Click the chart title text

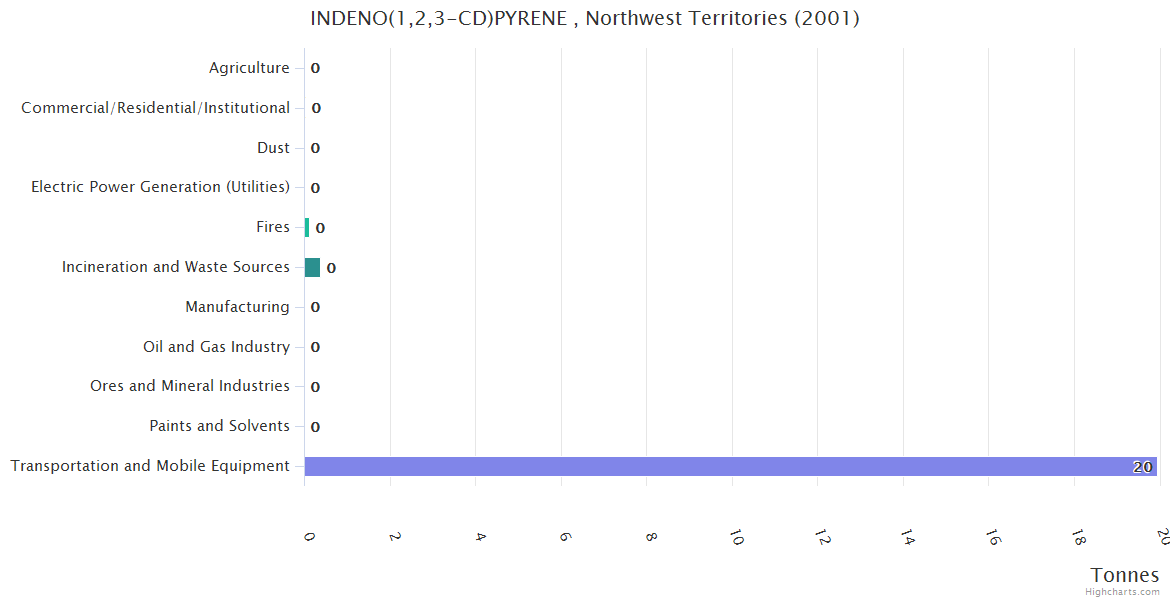pos(585,18)
